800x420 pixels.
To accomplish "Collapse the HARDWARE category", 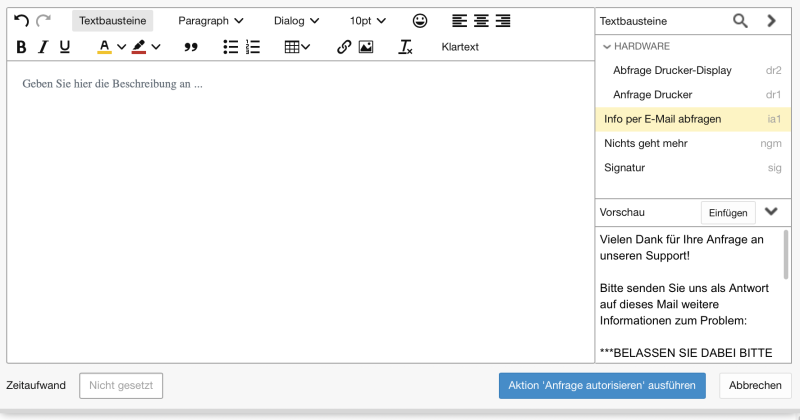I will (x=606, y=46).
